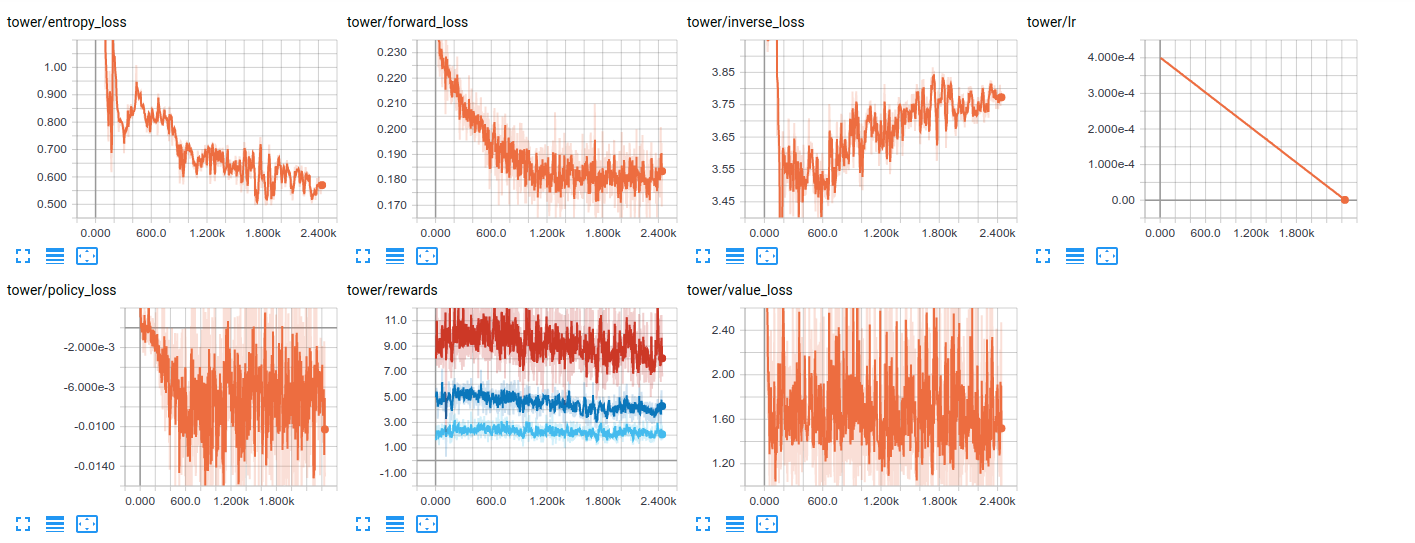Fit domain to data on tower/lr chart
This screenshot has width=1415, height=543.
[1107, 256]
